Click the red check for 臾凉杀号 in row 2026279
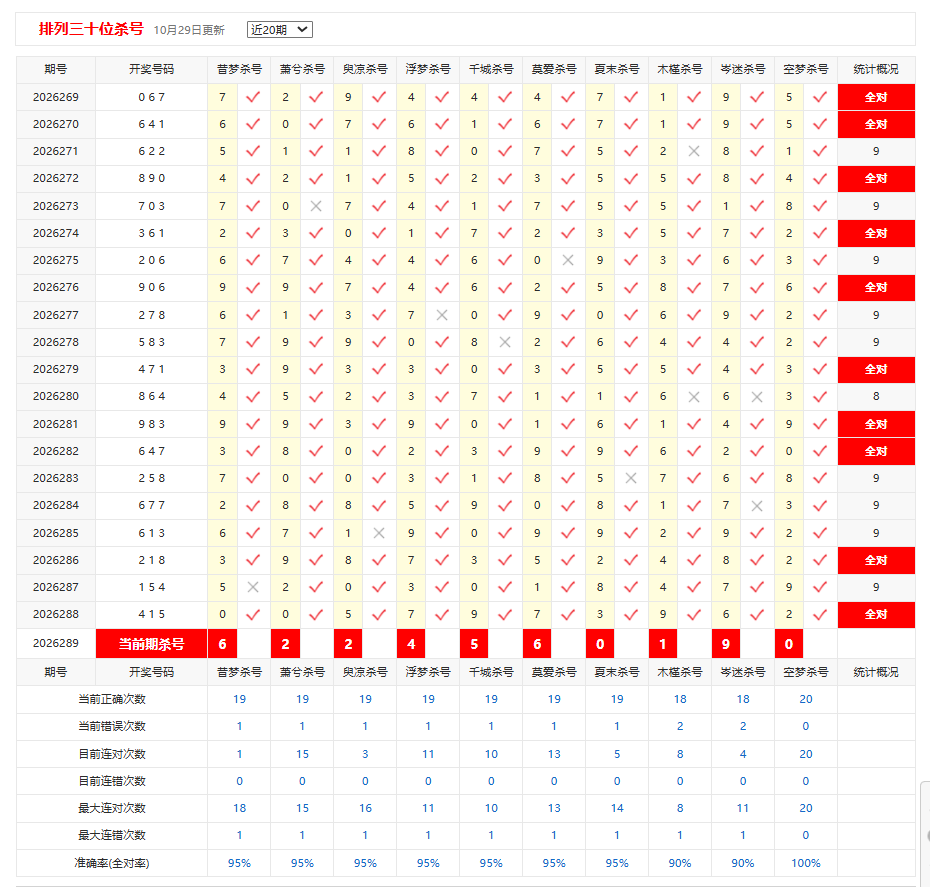Image resolution: width=930 pixels, height=887 pixels. 379,369
